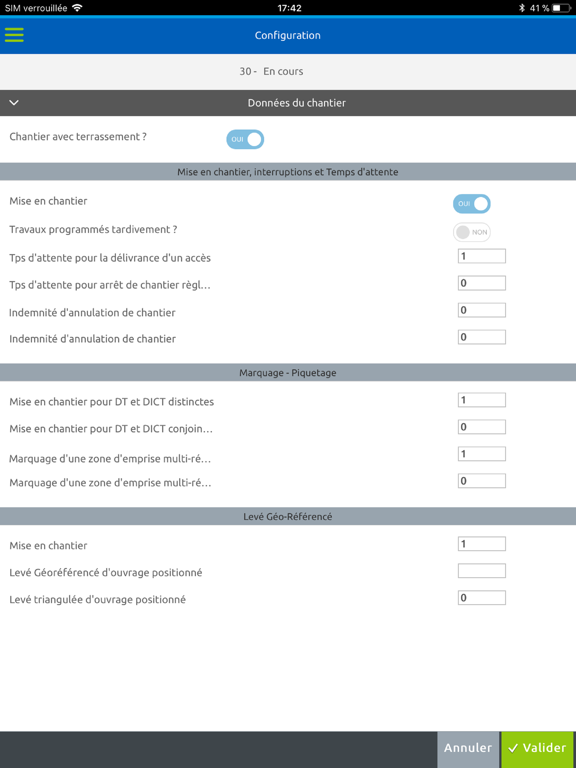Viewport: 576px width, 768px height.
Task: Select the Marquage zone d'emprise field showing 0
Action: pyautogui.click(x=481, y=481)
